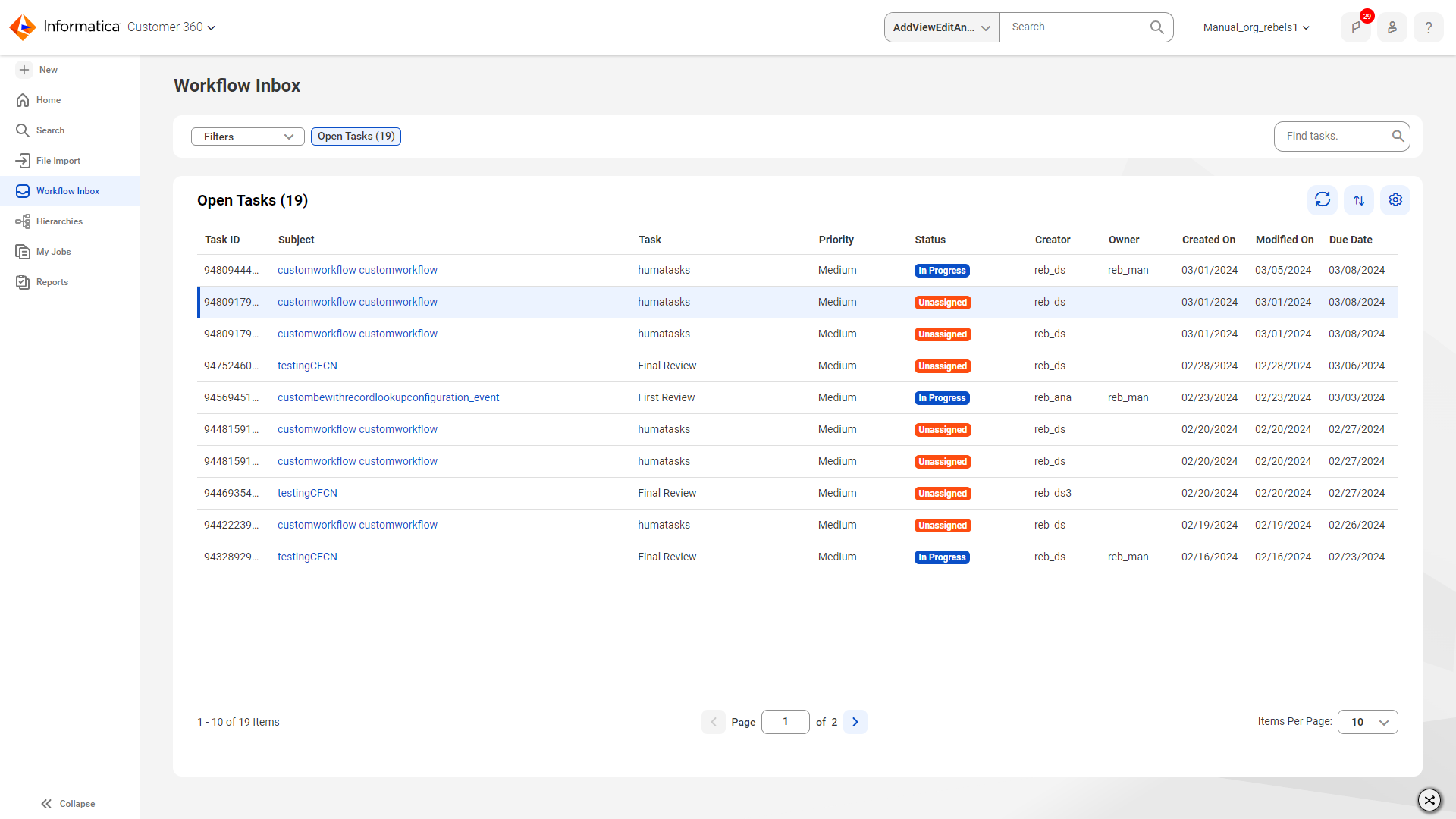Click the Created On column header
Viewport: 1456px width, 819px height.
pos(1209,240)
